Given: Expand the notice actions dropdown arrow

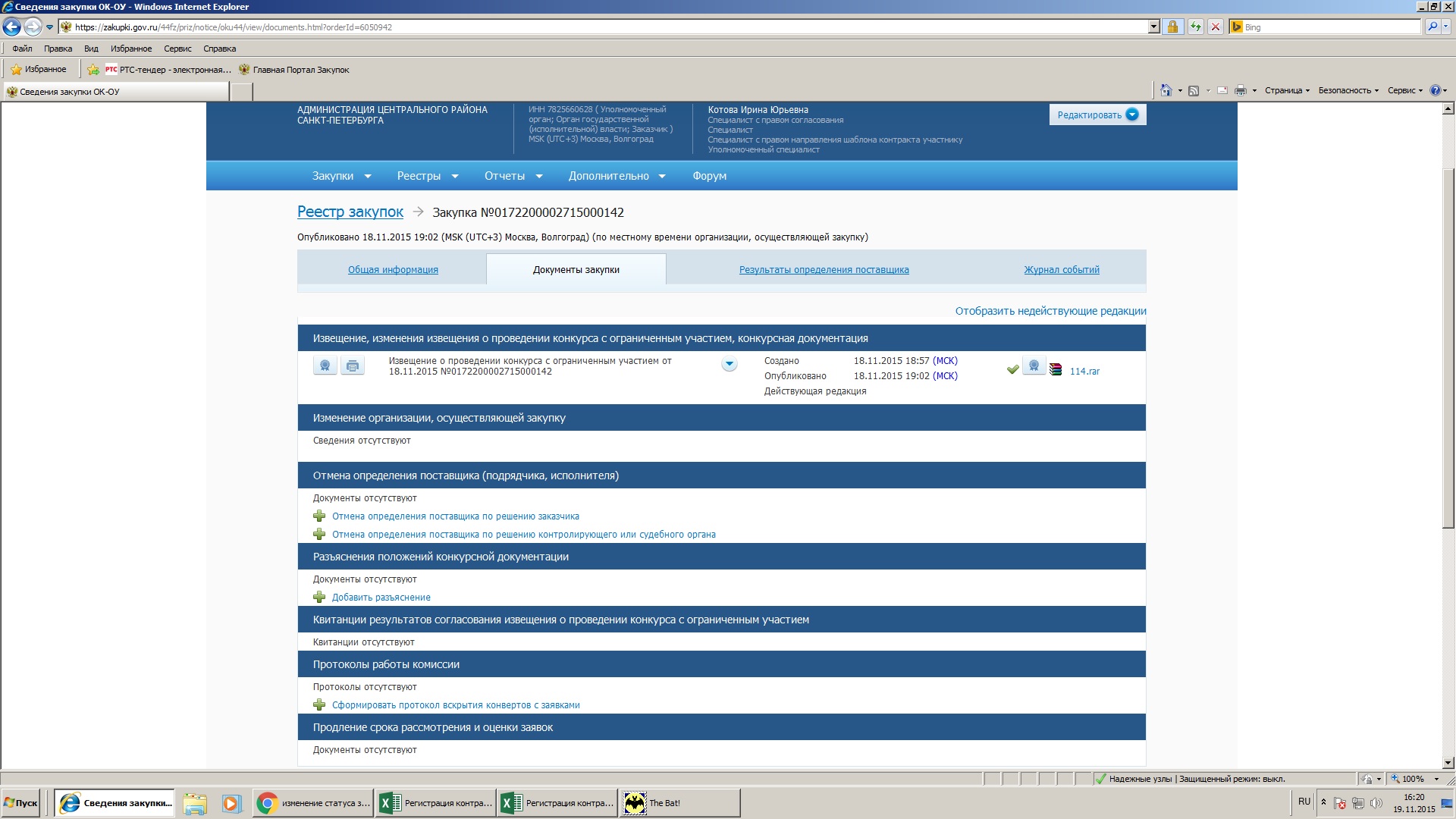Looking at the screenshot, I should [729, 365].
